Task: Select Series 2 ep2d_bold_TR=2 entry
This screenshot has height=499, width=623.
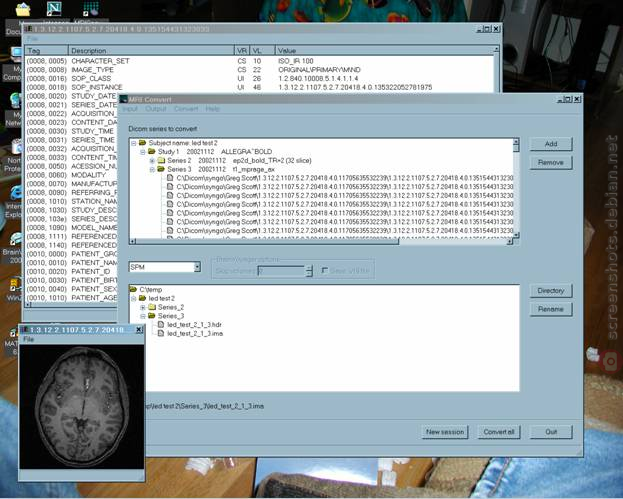Action: tap(239, 161)
